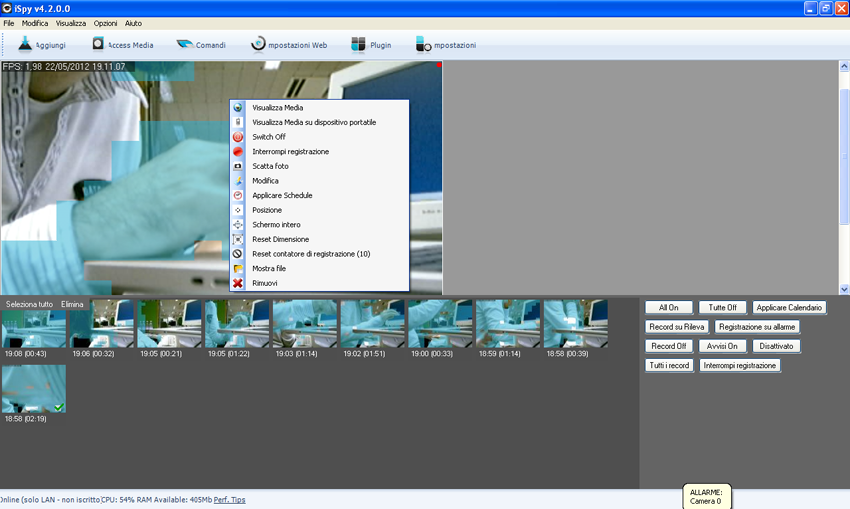Click the Switch Off icon in the context menu
850x509 pixels.
[x=238, y=137]
